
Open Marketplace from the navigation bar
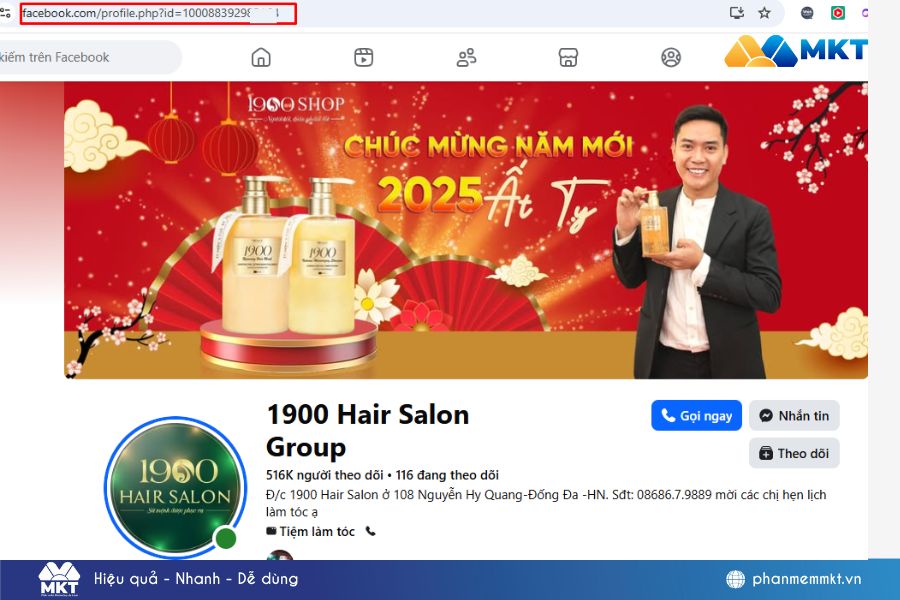[x=567, y=57]
